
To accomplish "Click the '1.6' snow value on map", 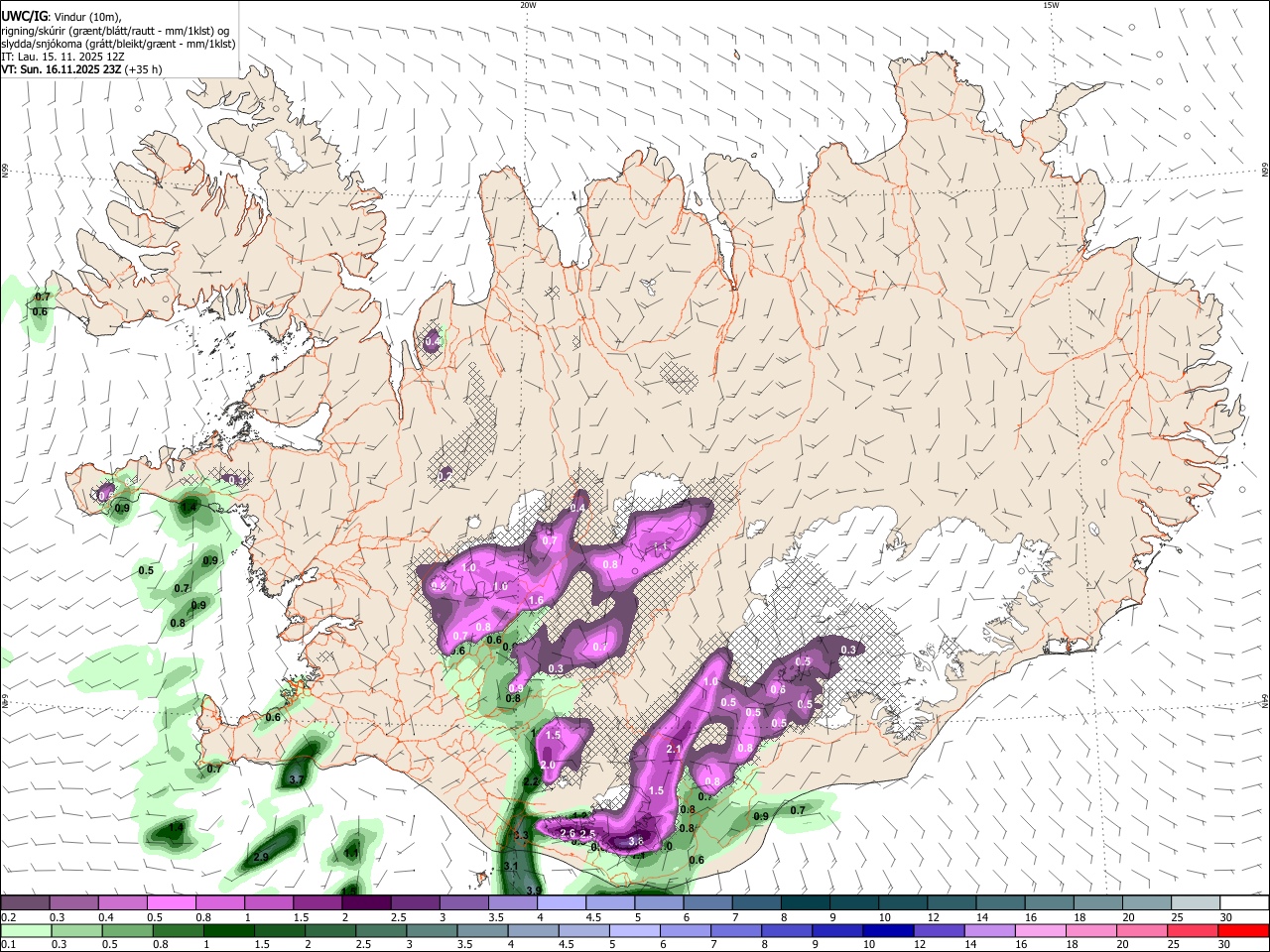I will (536, 600).
